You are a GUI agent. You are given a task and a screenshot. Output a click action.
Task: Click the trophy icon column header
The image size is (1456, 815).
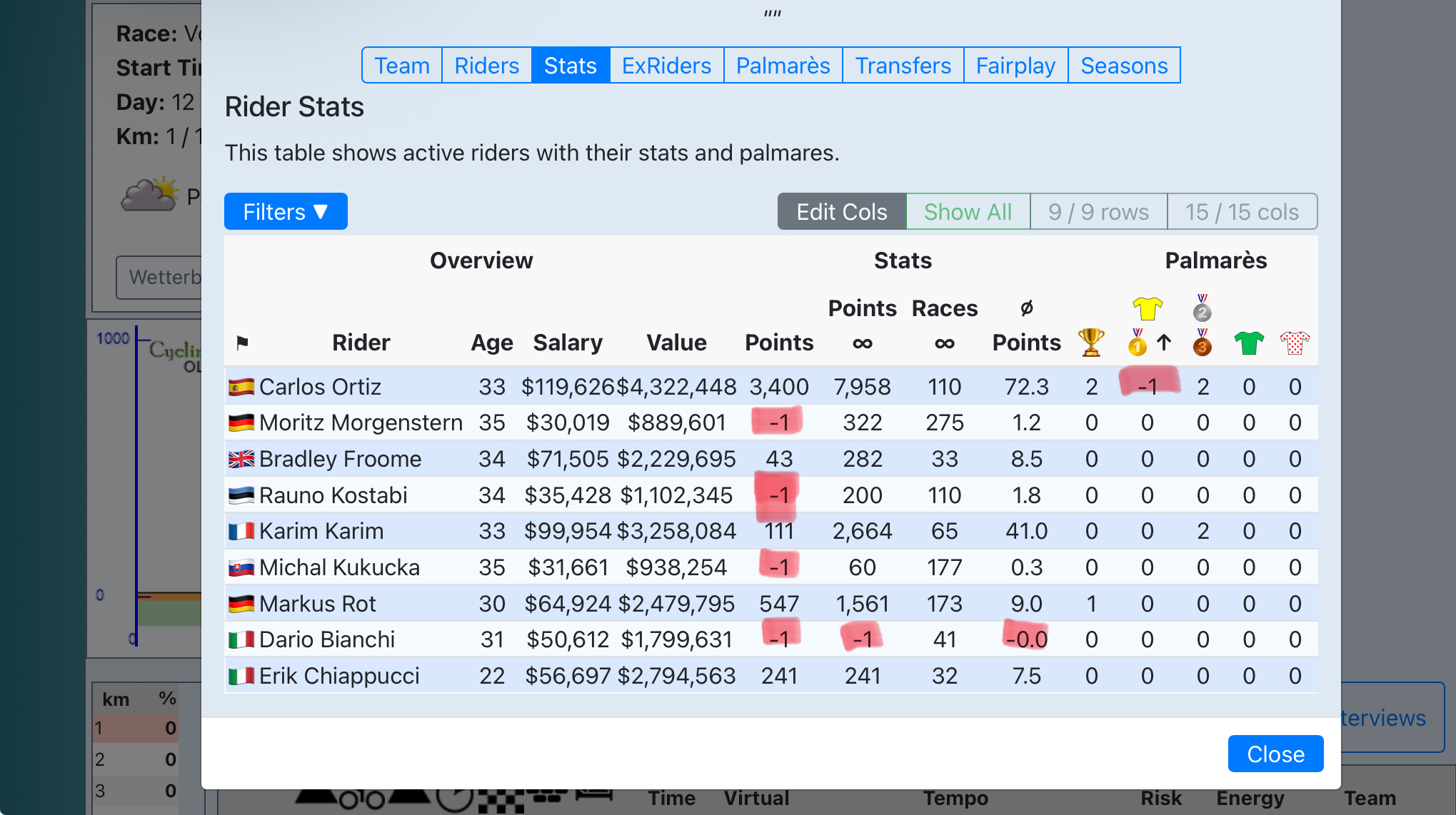[x=1090, y=343]
